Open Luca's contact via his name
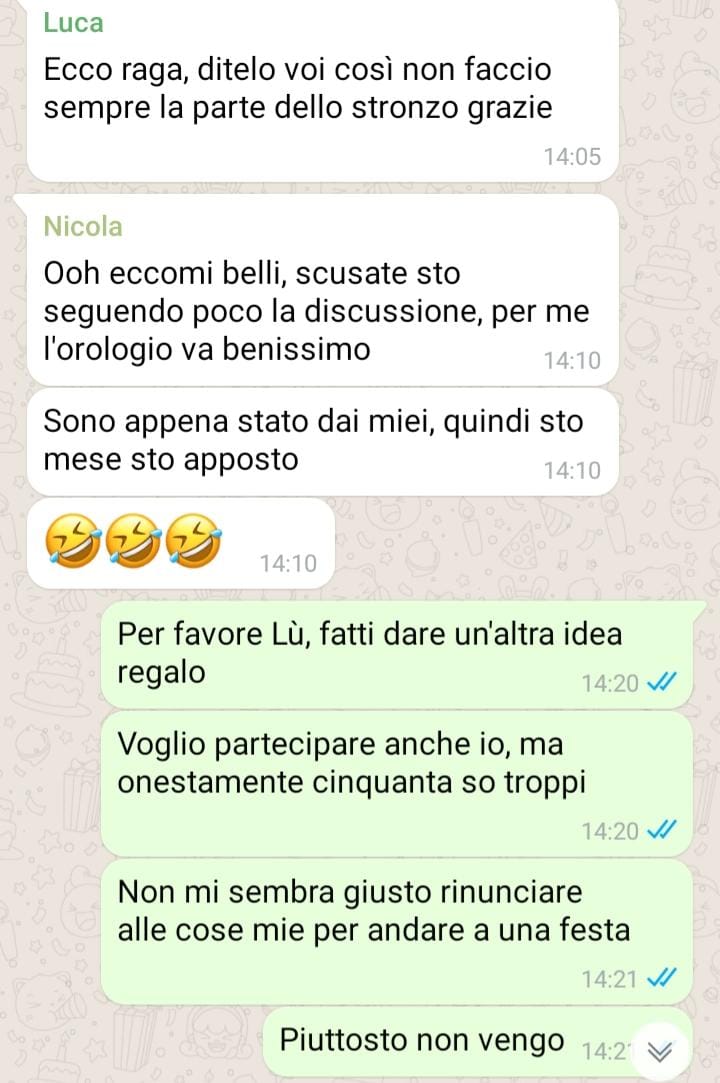 click(73, 22)
